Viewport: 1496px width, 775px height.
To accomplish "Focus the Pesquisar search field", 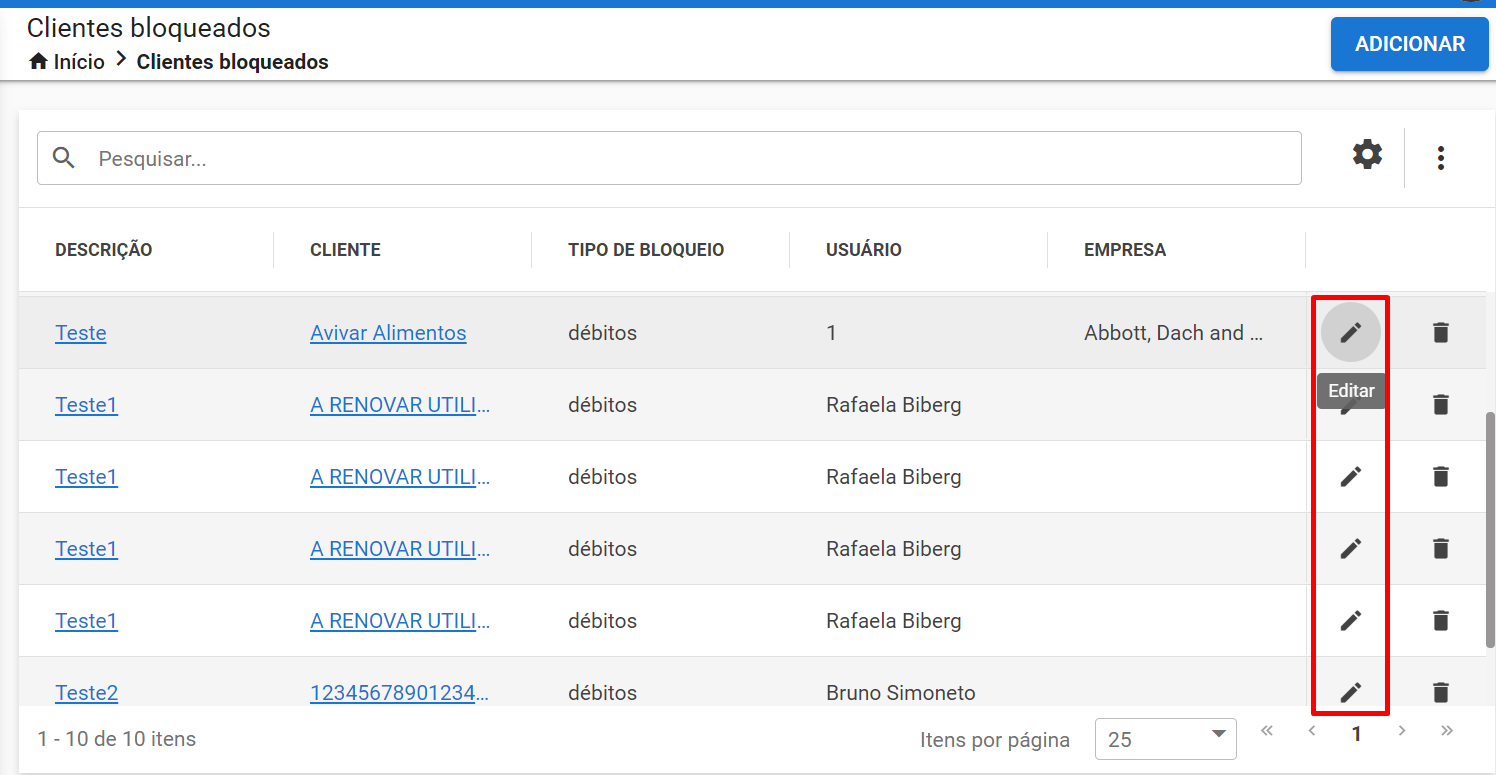I will 669,158.
